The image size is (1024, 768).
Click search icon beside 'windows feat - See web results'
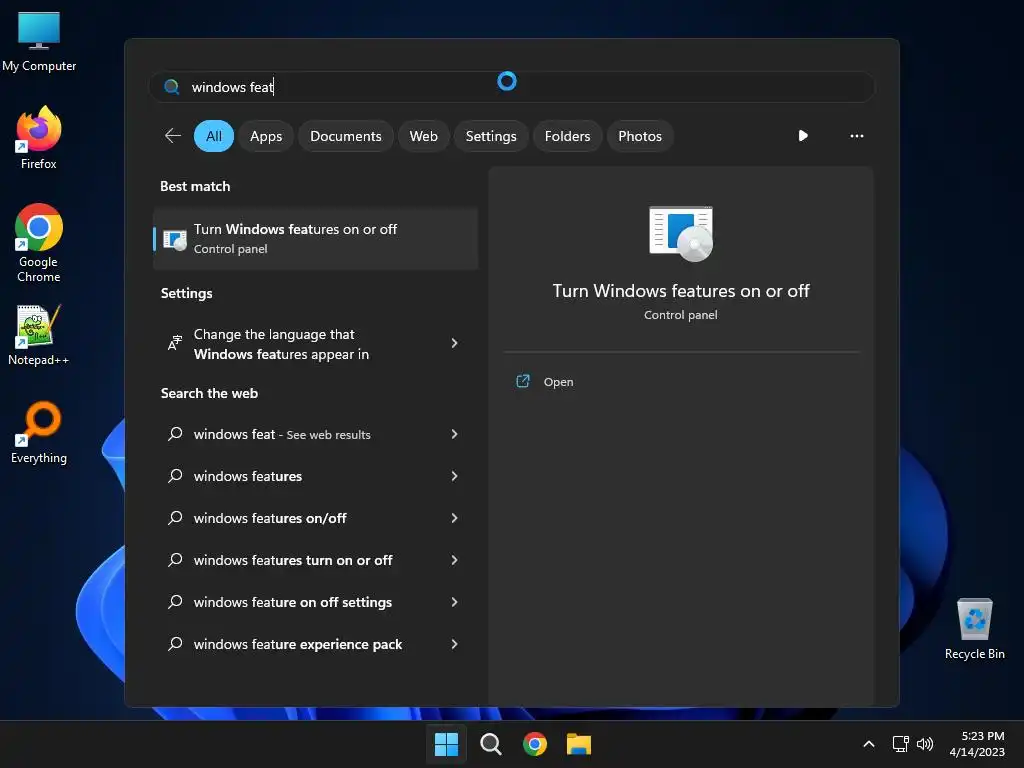(x=175, y=434)
